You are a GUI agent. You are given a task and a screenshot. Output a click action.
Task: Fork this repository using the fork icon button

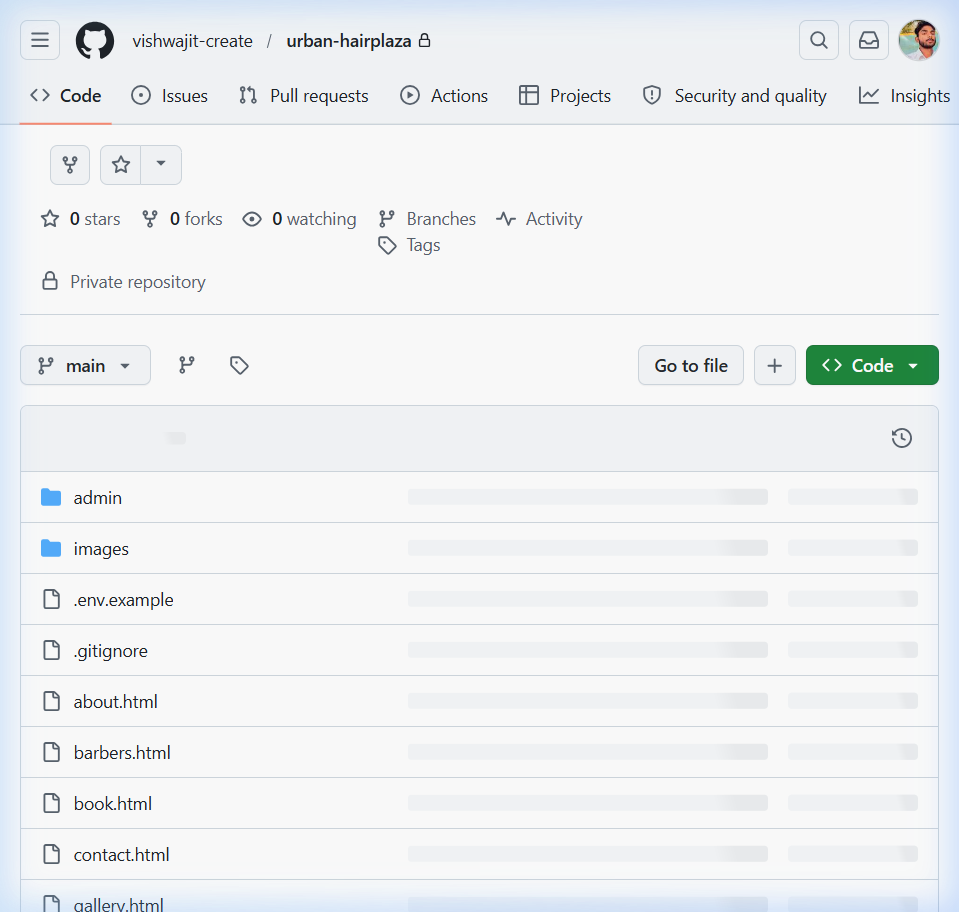[70, 165]
